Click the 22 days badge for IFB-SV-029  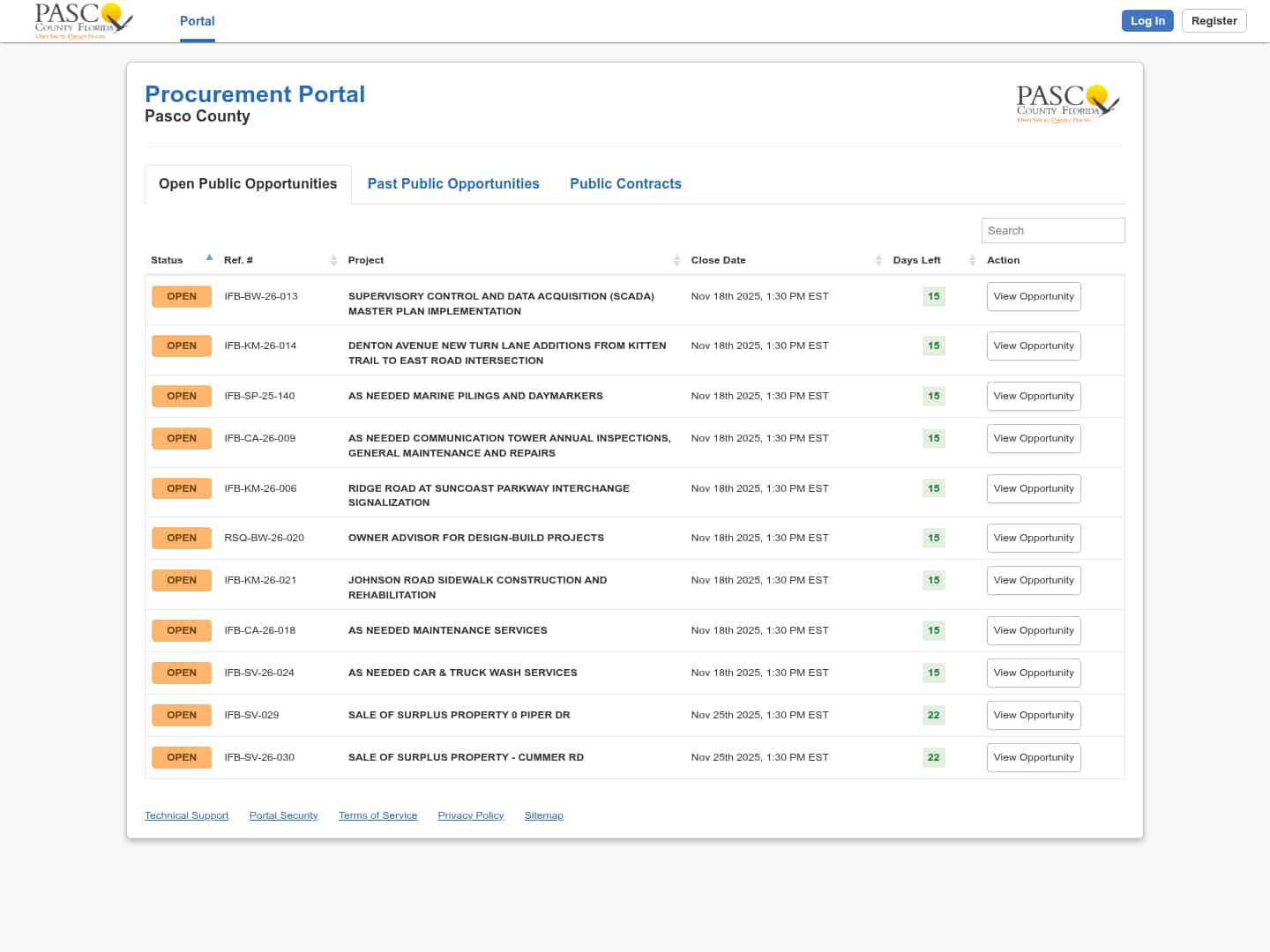coord(933,716)
